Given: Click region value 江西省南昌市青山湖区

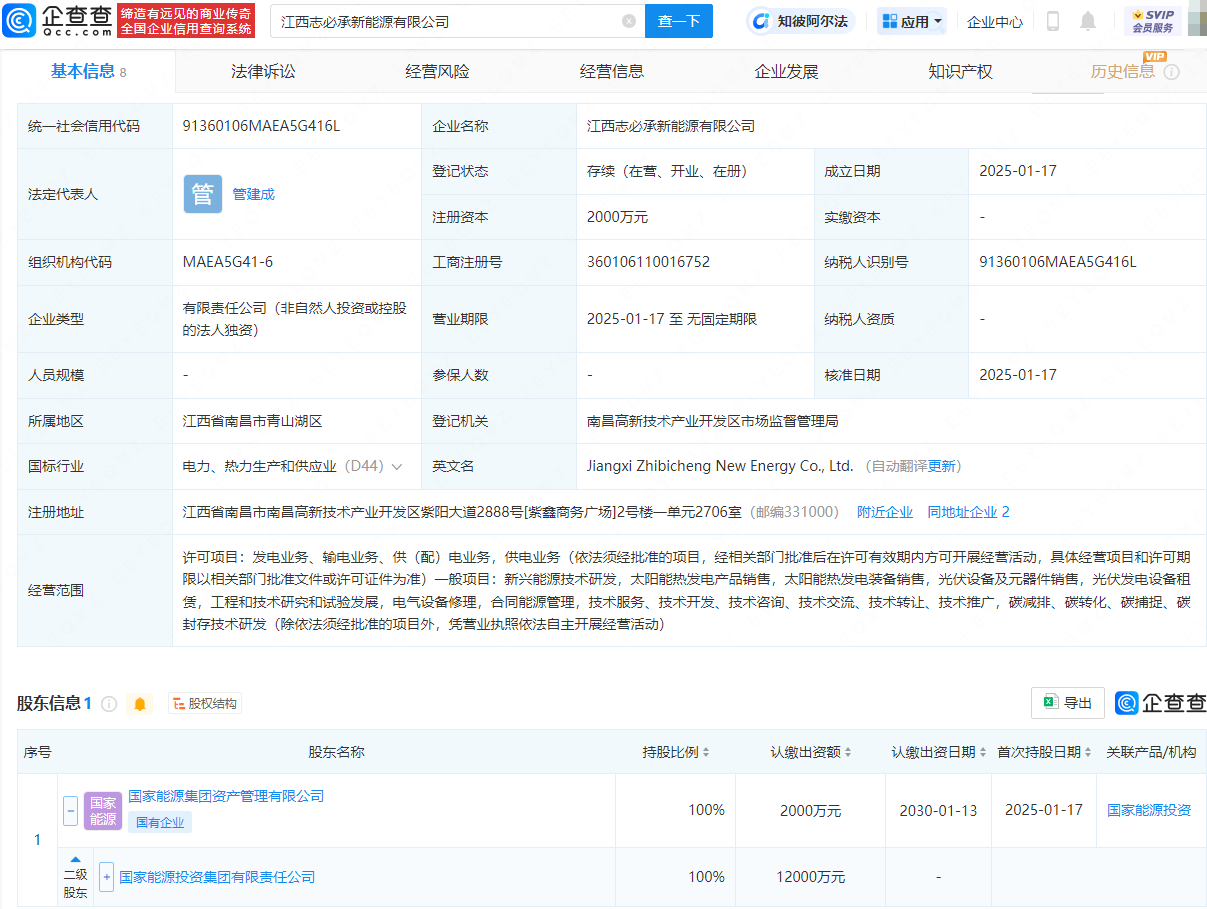Looking at the screenshot, I should pos(253,421).
